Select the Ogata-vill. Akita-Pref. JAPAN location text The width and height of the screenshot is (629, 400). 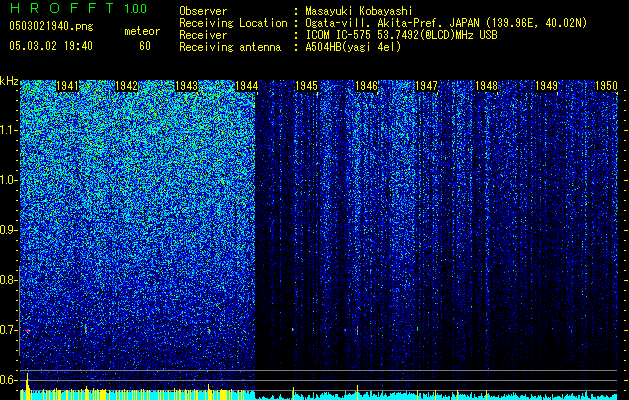pos(446,23)
